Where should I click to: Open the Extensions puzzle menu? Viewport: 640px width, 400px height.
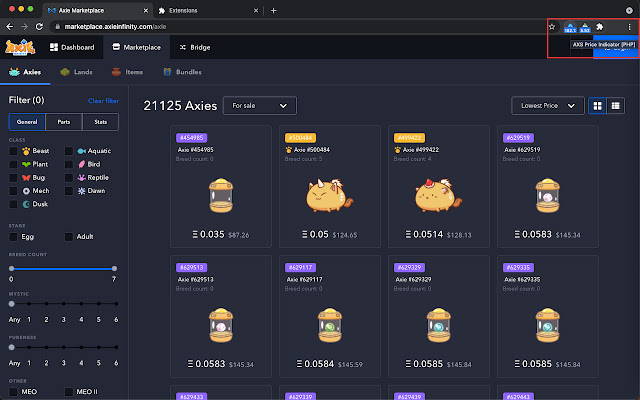pyautogui.click(x=600, y=27)
